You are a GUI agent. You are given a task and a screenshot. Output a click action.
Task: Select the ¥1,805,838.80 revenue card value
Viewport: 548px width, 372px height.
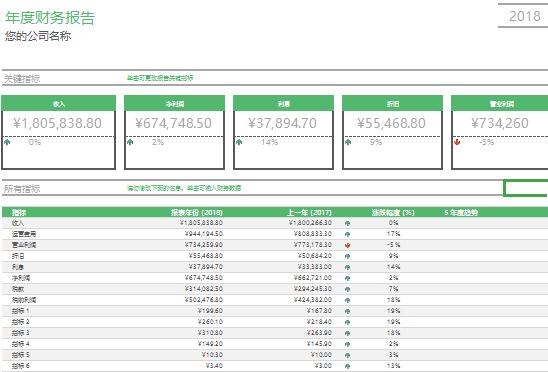[x=58, y=123]
